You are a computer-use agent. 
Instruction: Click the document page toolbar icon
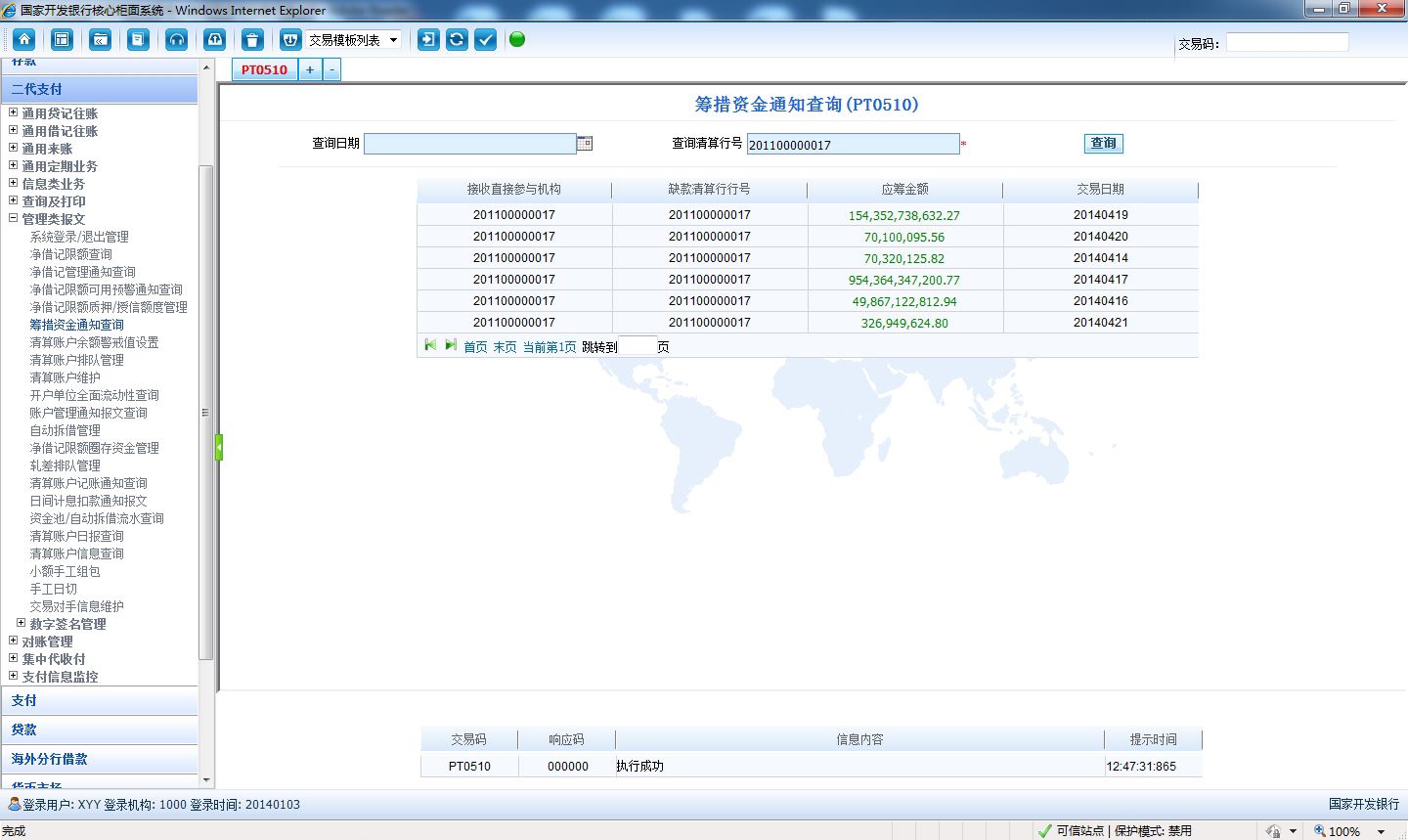[x=138, y=39]
